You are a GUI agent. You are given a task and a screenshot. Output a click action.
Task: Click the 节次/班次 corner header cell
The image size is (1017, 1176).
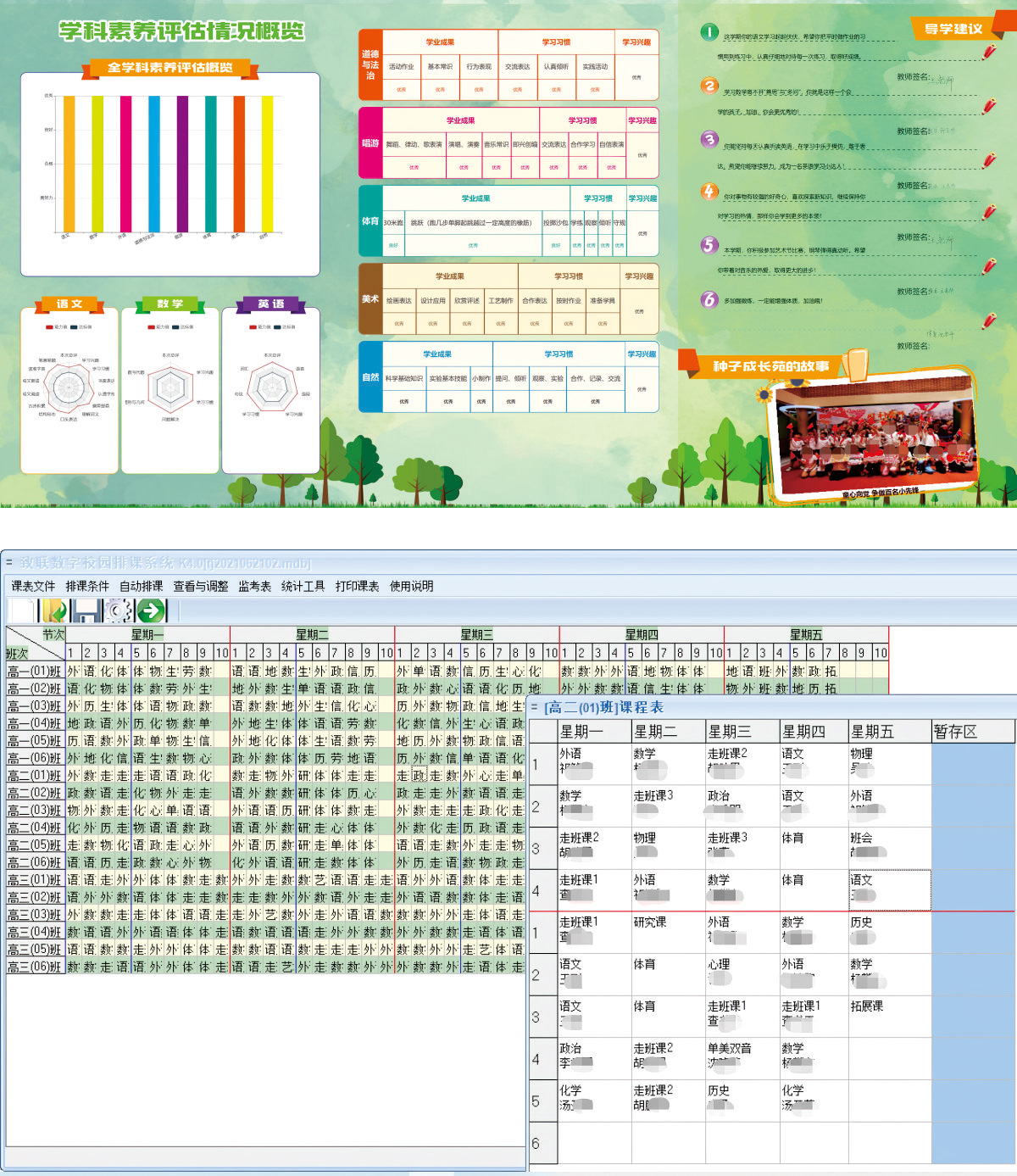(36, 644)
